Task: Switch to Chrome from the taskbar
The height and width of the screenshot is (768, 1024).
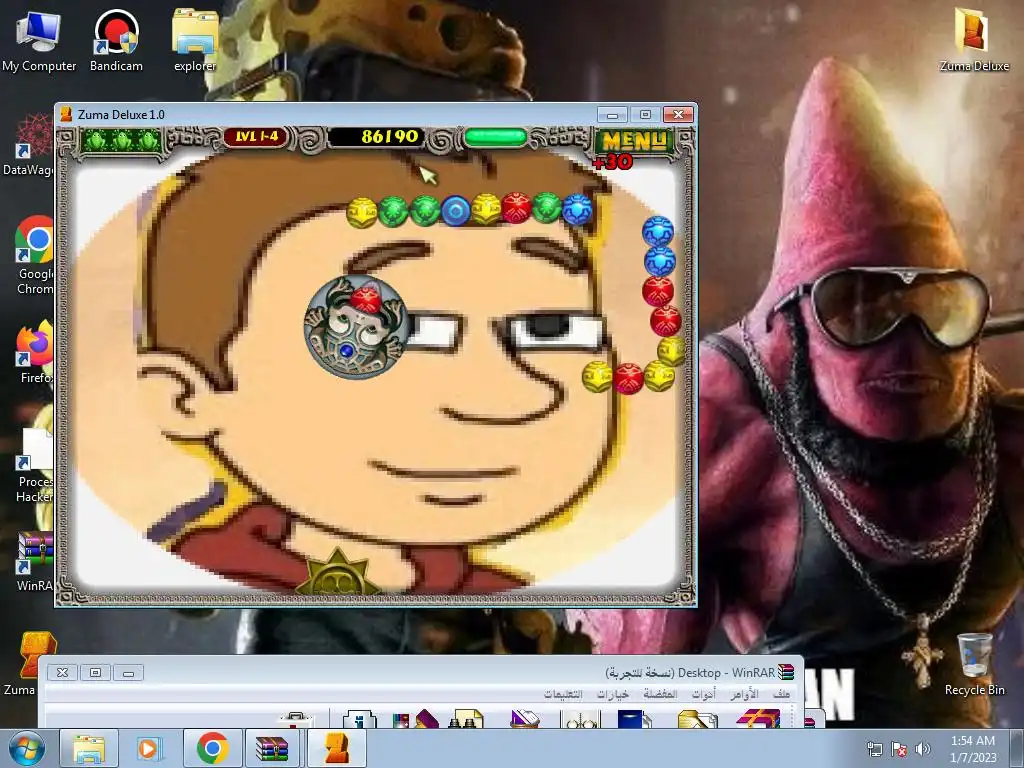Action: [212, 748]
